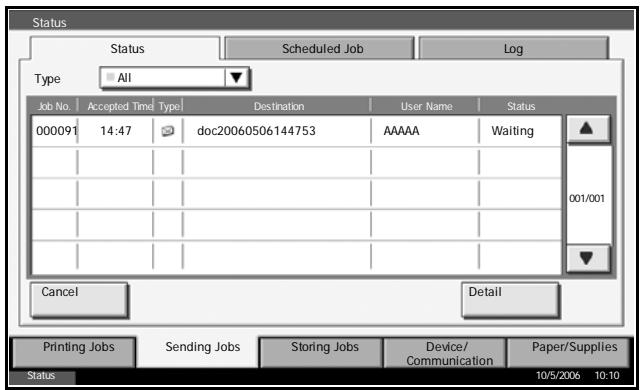643x390 pixels.
Task: Click the 001/001 page indicator
Action: [587, 198]
